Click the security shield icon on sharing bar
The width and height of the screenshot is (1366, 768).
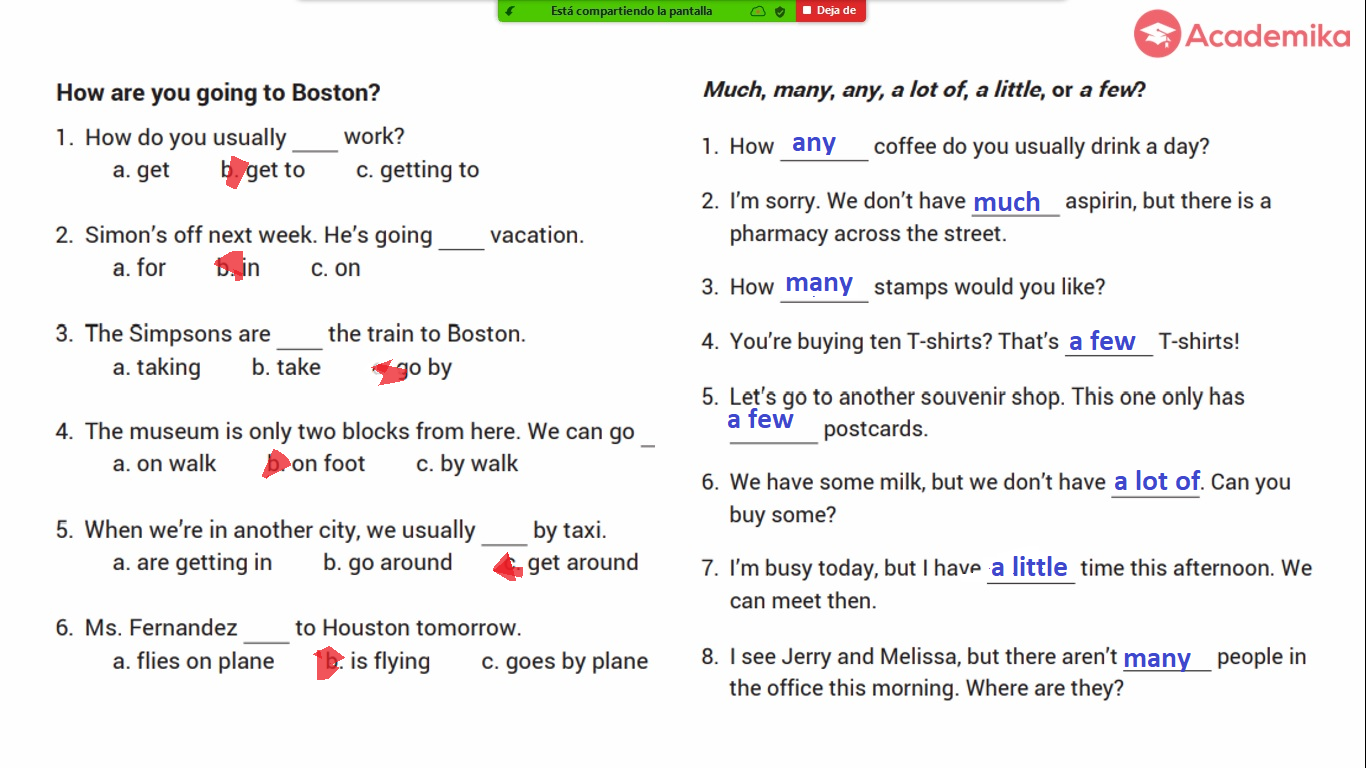point(780,11)
